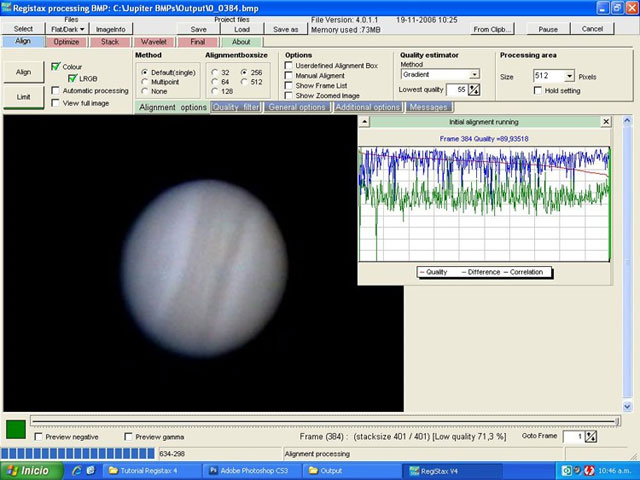Select the Multipoint method radio button
The image size is (640, 480).
[x=145, y=82]
